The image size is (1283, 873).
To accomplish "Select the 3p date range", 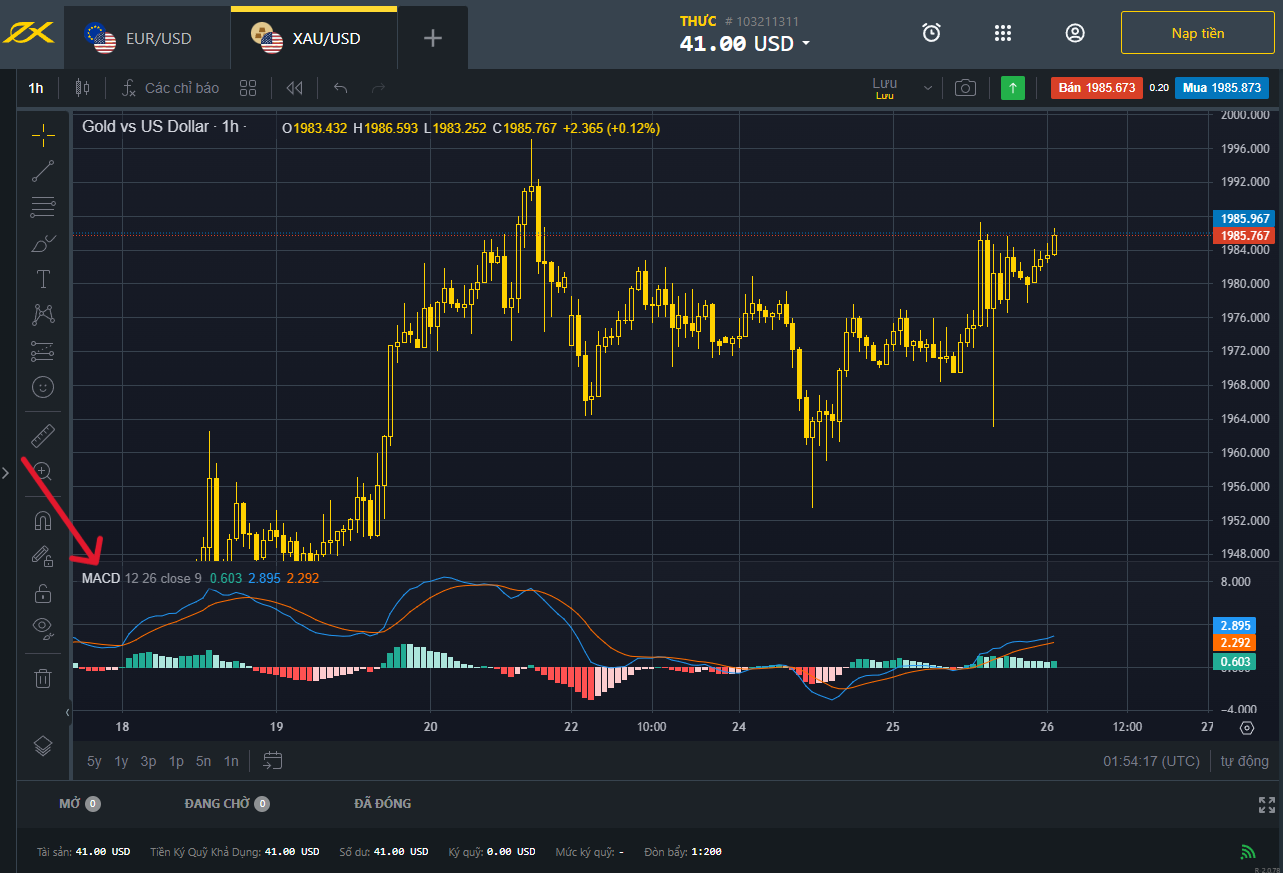I will tap(148, 761).
